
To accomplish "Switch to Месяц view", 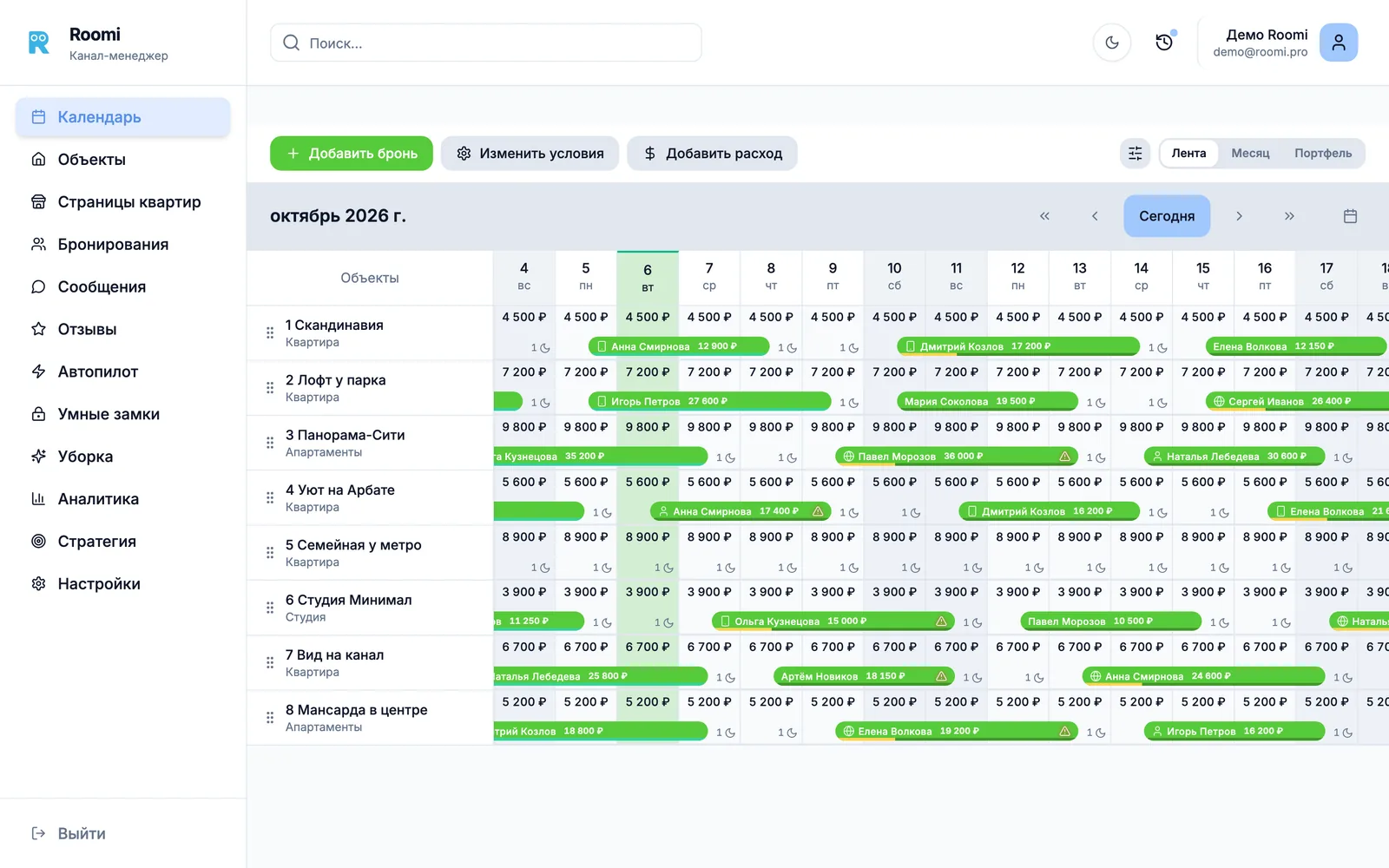I will tap(1250, 154).
